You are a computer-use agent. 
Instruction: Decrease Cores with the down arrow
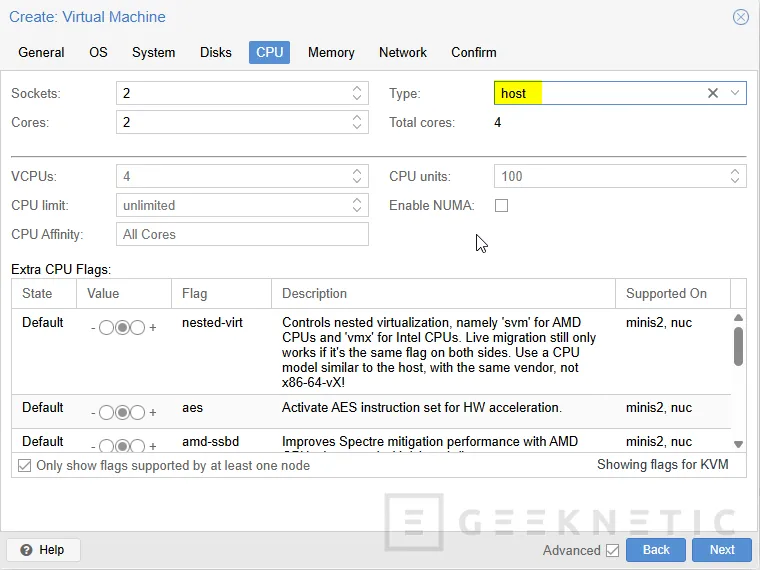(x=357, y=127)
